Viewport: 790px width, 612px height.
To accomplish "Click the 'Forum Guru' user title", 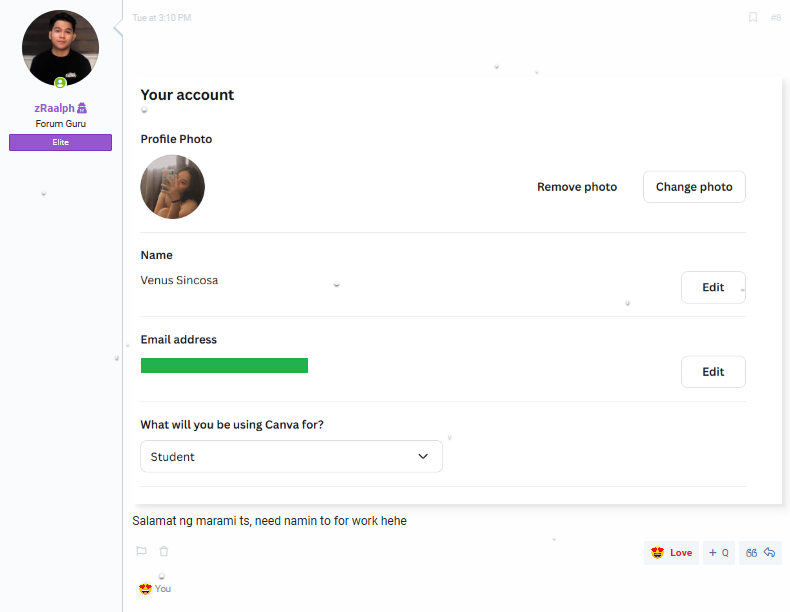I will [x=60, y=123].
